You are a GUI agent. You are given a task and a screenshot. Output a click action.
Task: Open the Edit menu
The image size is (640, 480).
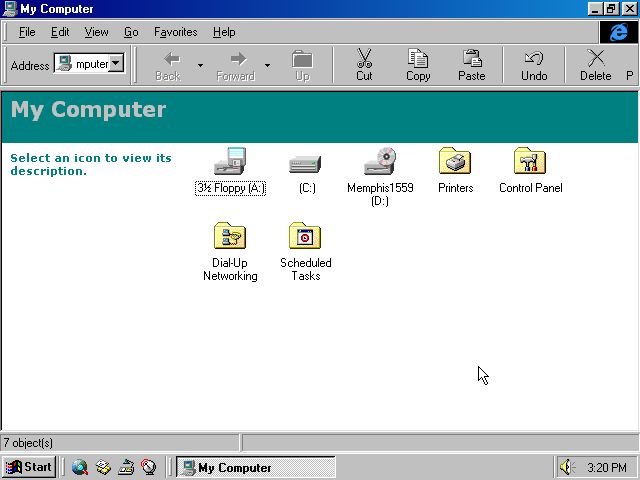click(60, 32)
